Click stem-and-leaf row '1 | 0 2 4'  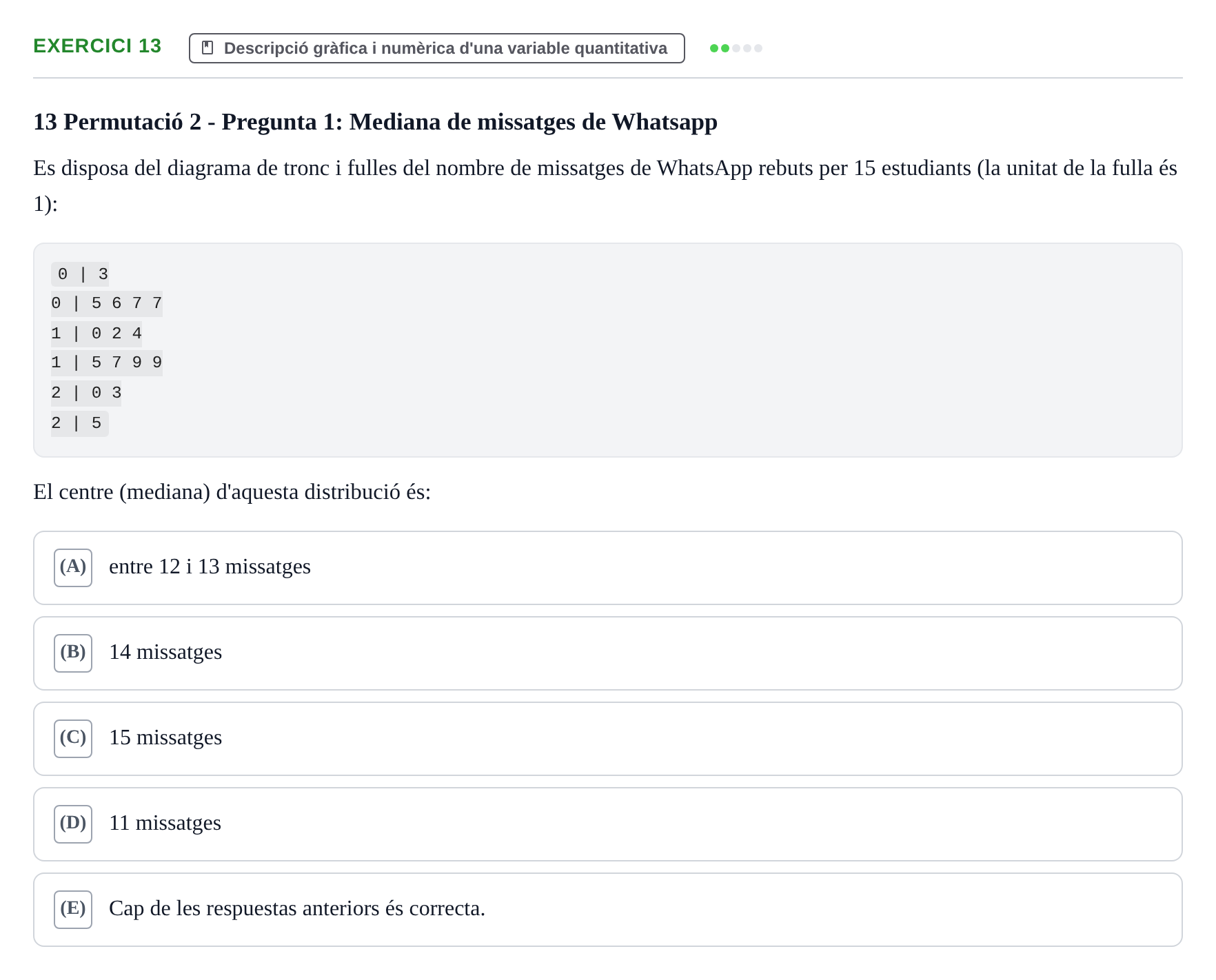97,334
